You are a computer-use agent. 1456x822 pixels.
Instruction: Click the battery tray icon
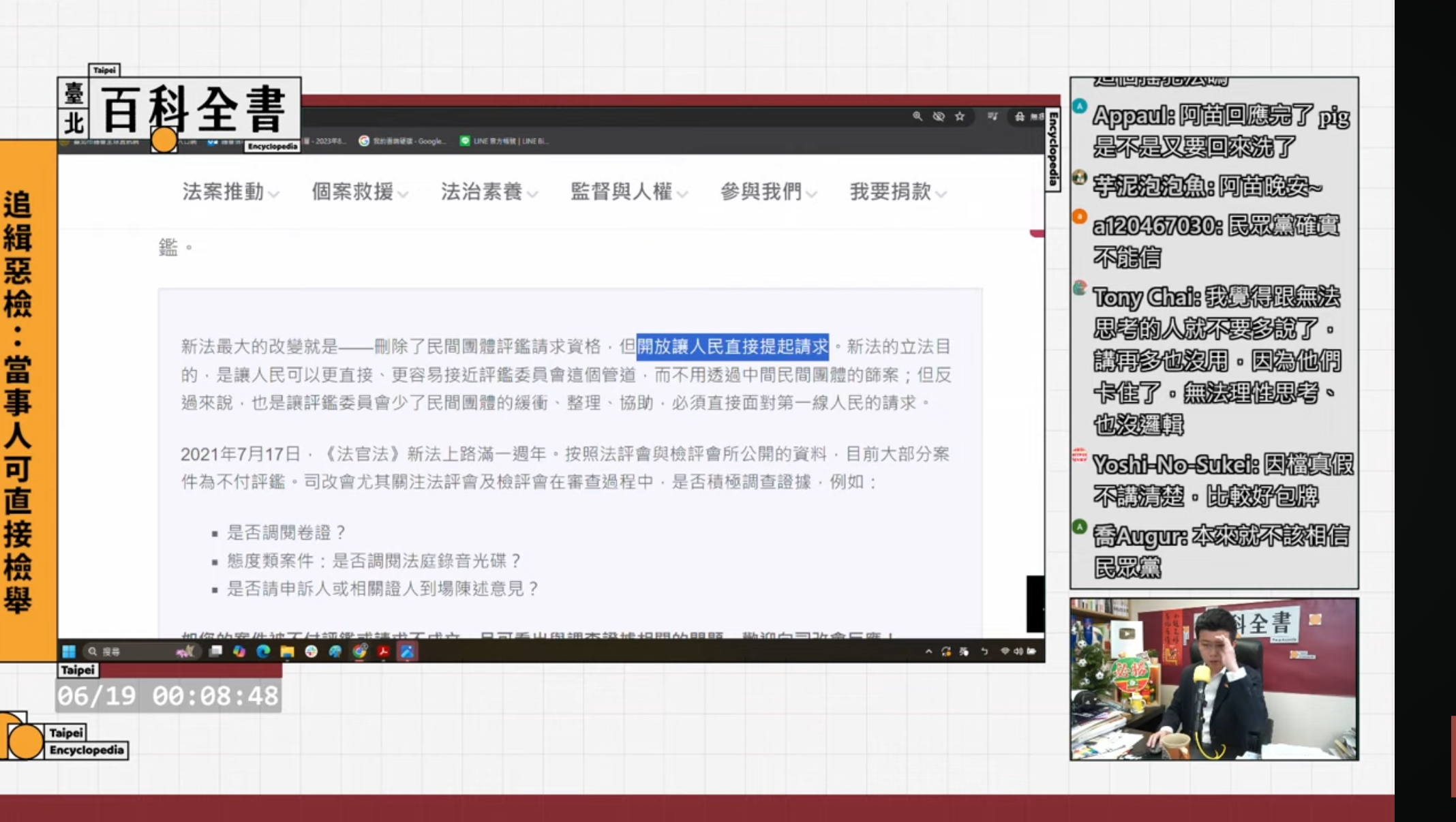click(1032, 652)
